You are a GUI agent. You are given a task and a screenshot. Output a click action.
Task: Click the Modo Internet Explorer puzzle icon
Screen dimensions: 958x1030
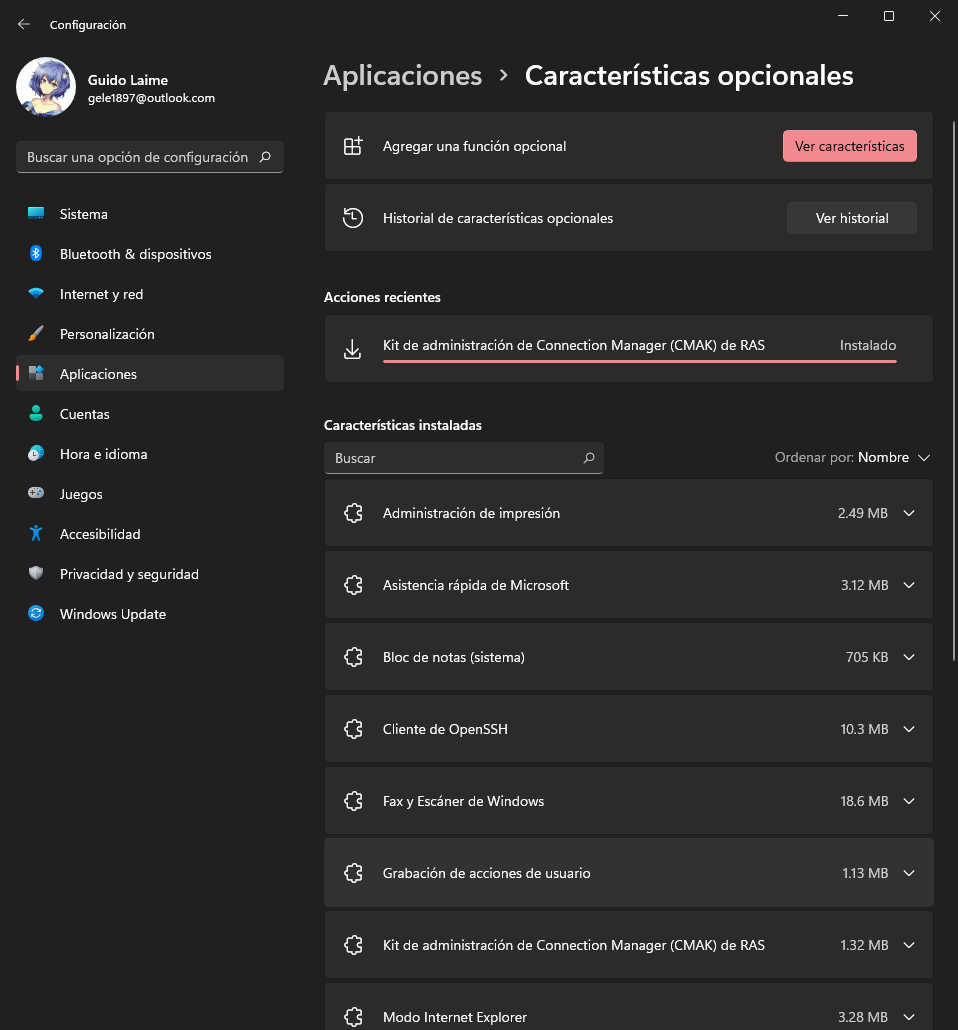pos(354,1017)
